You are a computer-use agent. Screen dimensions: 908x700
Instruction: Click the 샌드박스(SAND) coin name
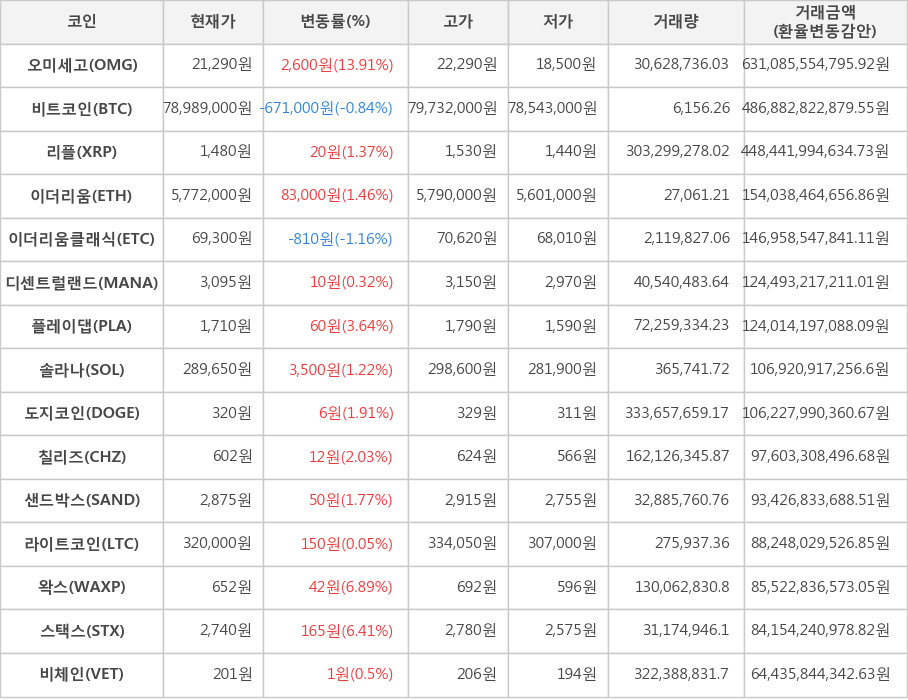point(82,500)
